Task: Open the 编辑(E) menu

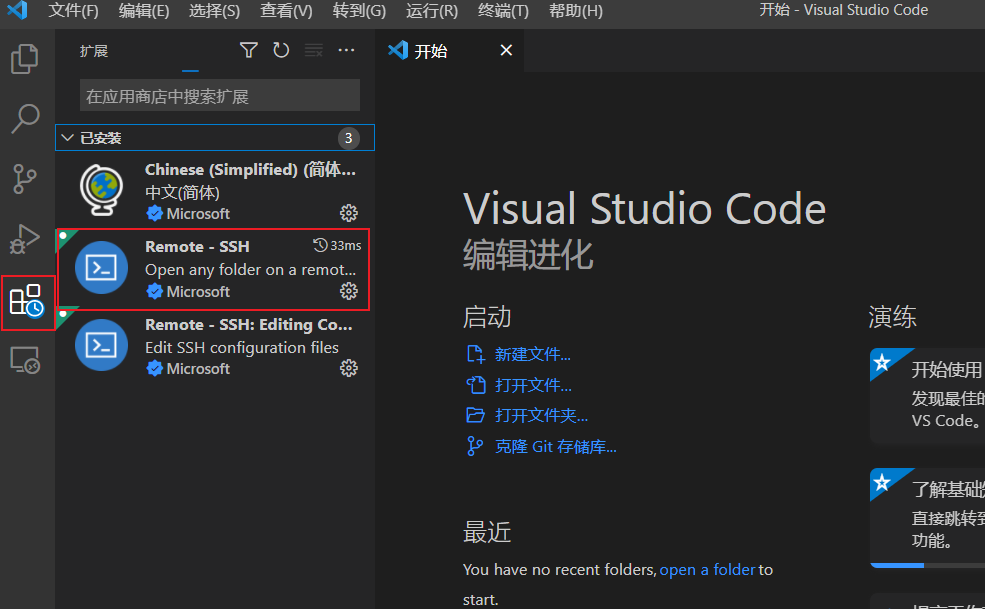Action: click(144, 11)
